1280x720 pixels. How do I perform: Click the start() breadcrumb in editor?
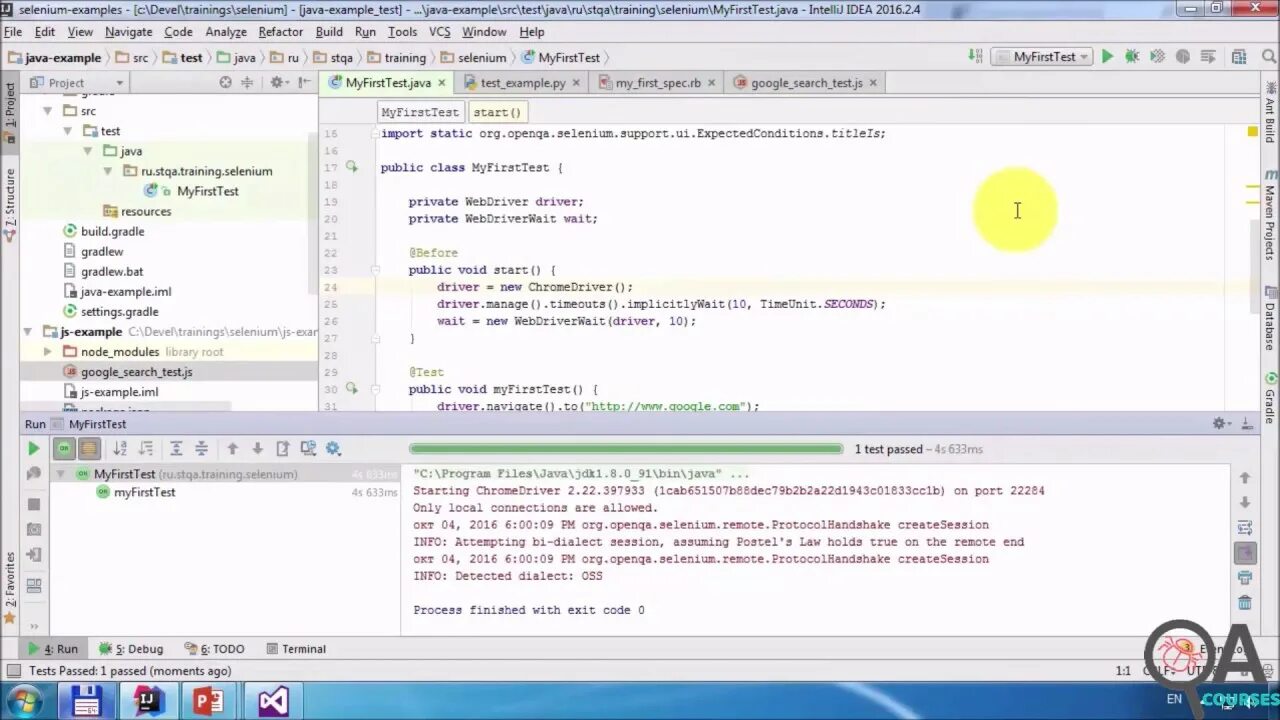497,112
